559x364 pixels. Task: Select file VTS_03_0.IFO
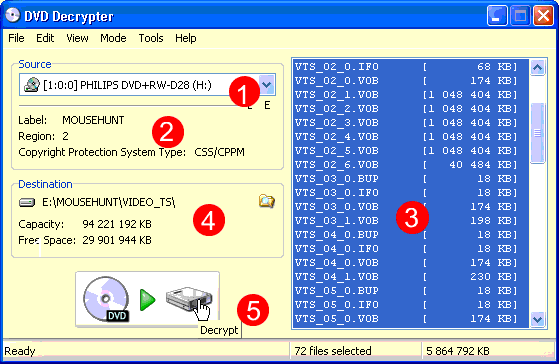410,193
